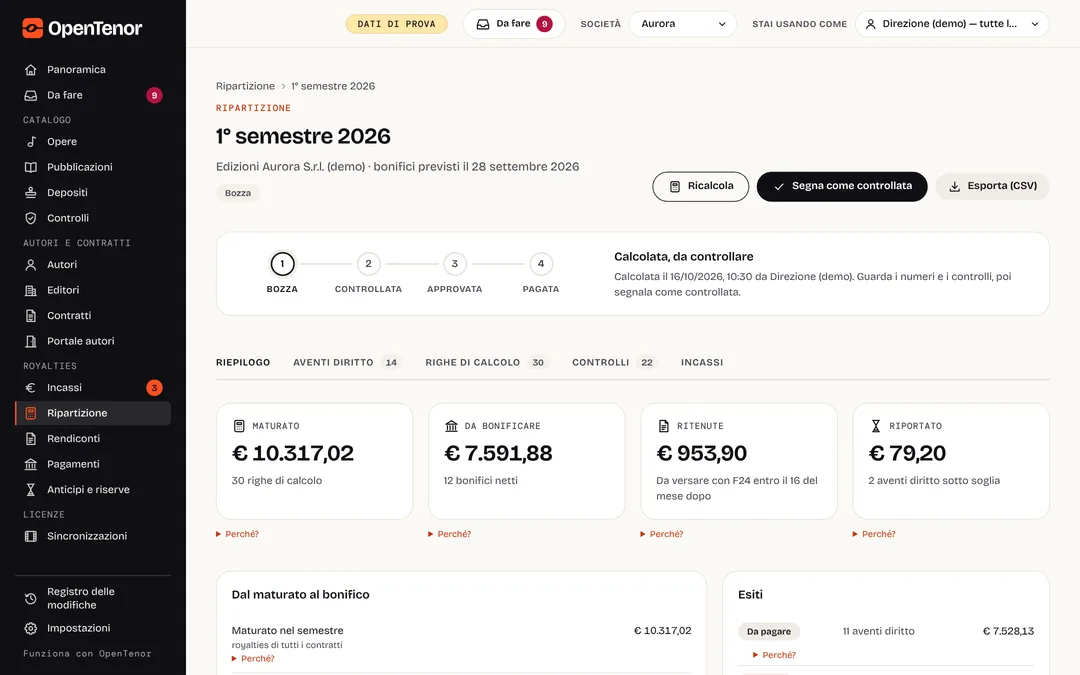Select Ripartizione in the sidebar menu
Viewport: 1080px width, 675px height.
click(93, 413)
